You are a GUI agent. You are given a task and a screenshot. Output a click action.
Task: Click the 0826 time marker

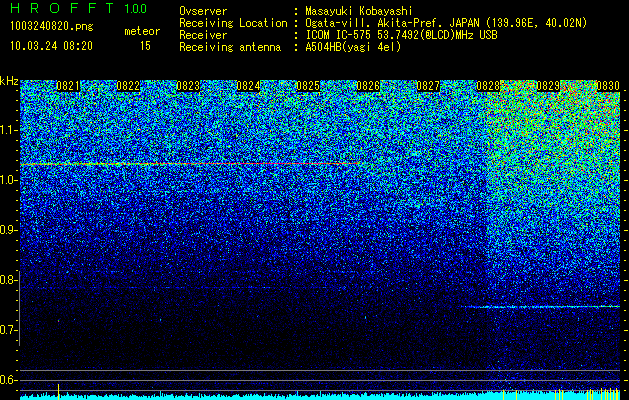pyautogui.click(x=368, y=86)
